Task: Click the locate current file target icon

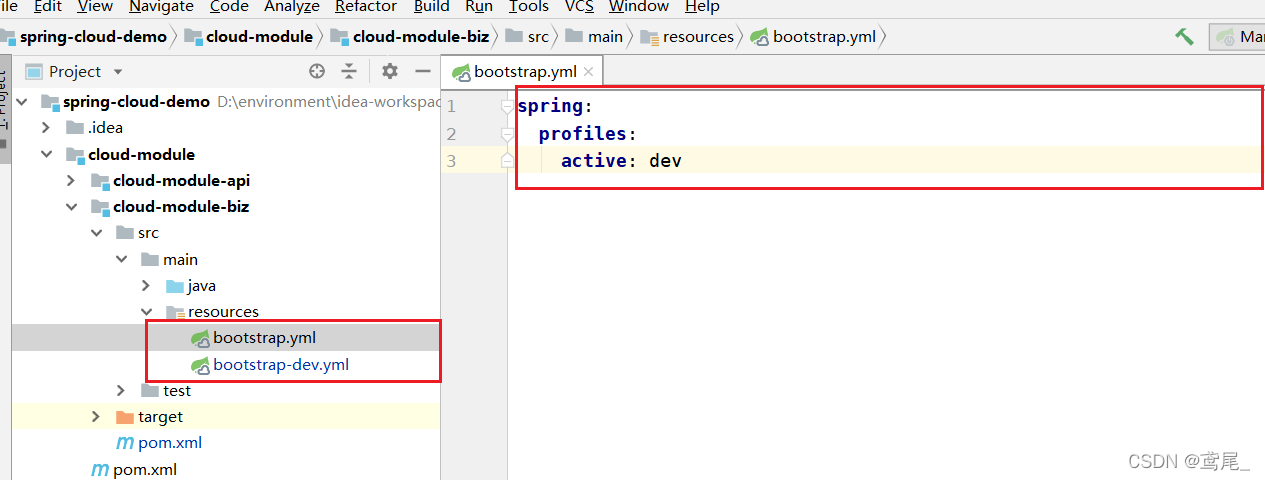Action: tap(317, 71)
